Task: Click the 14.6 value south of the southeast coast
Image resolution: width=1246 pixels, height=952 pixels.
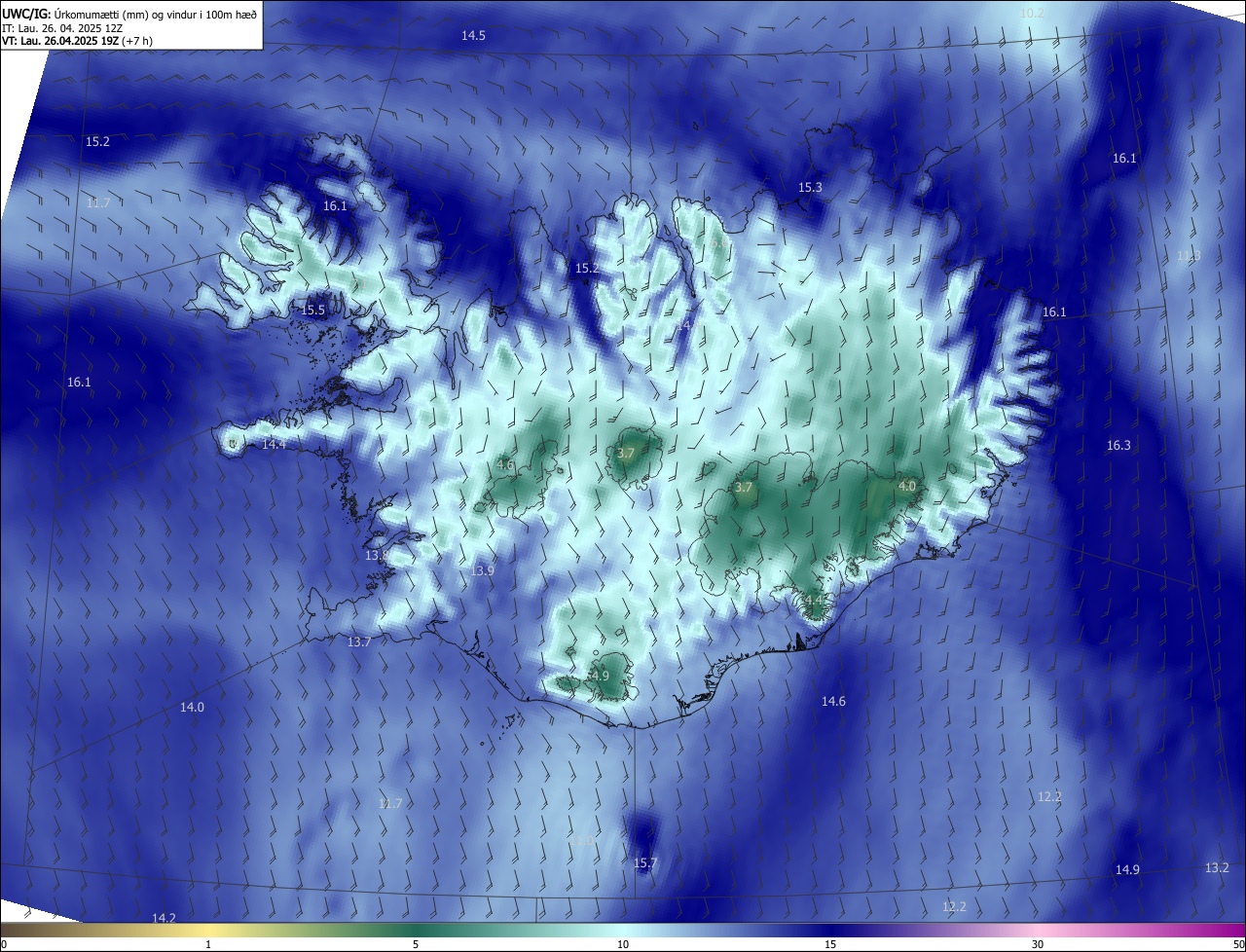Action: pos(833,701)
